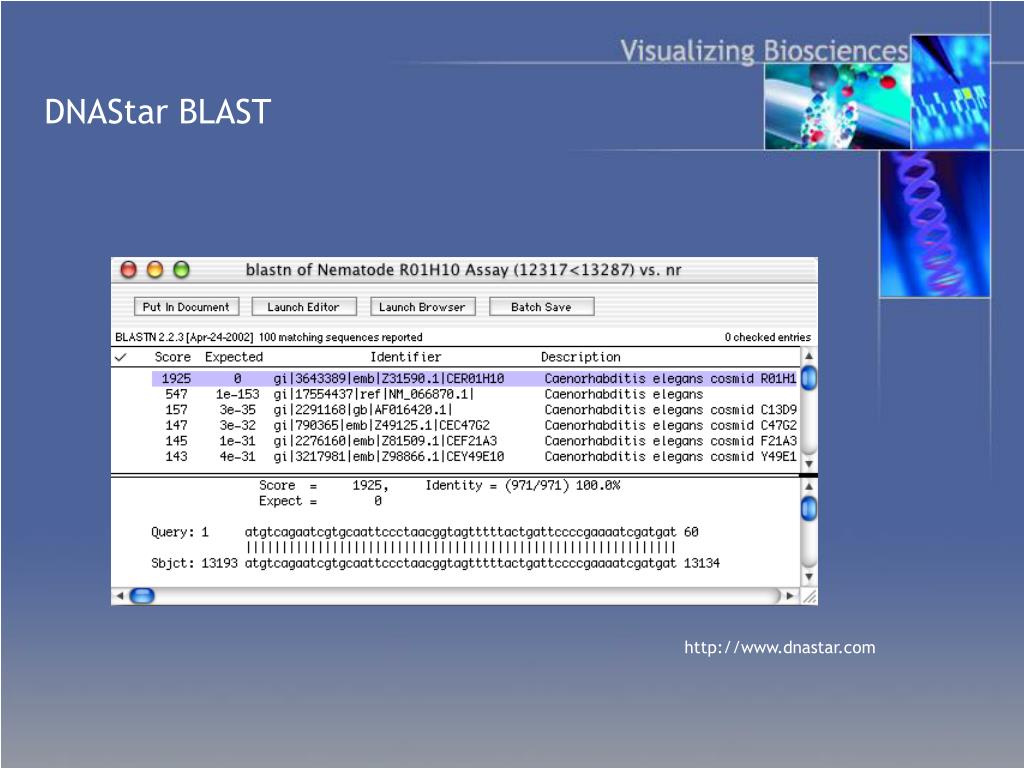
Task: Sort results by the Score column header
Action: (172, 357)
